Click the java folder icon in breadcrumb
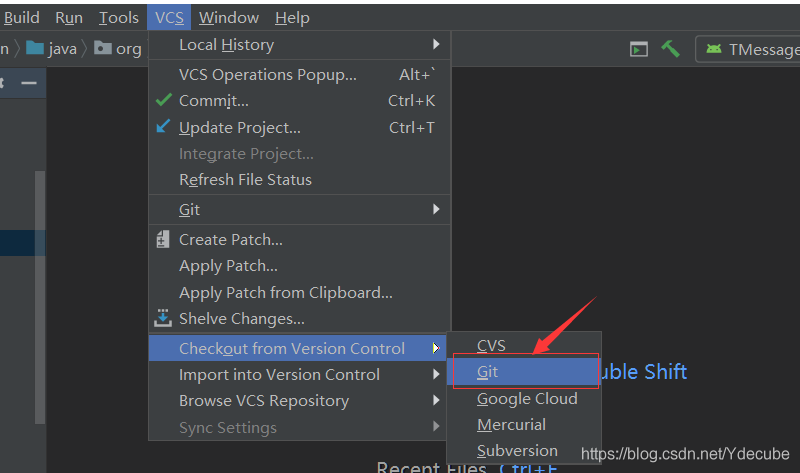The height and width of the screenshot is (473, 800). coord(35,48)
